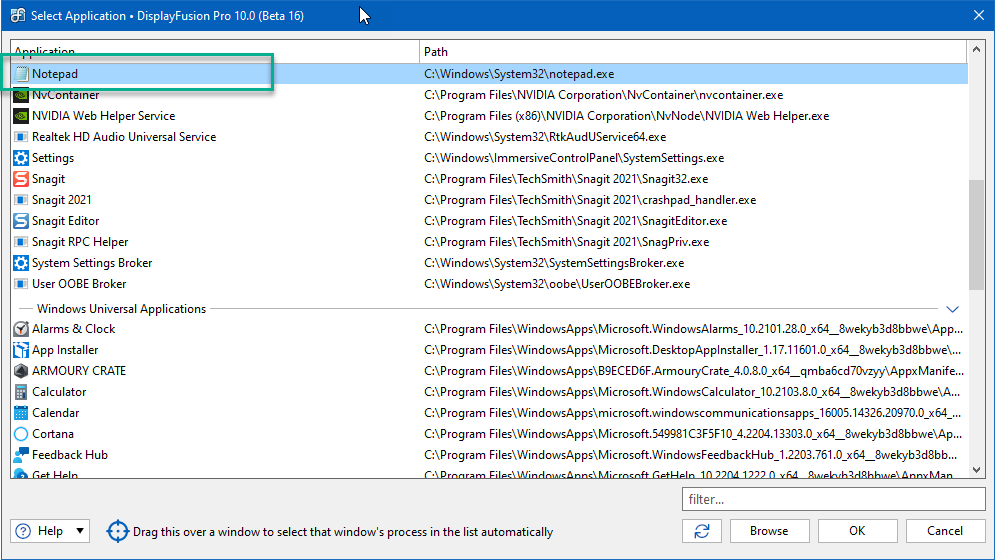The image size is (995, 560).
Task: Click the Settings gear icon in the list
Action: [x=21, y=157]
